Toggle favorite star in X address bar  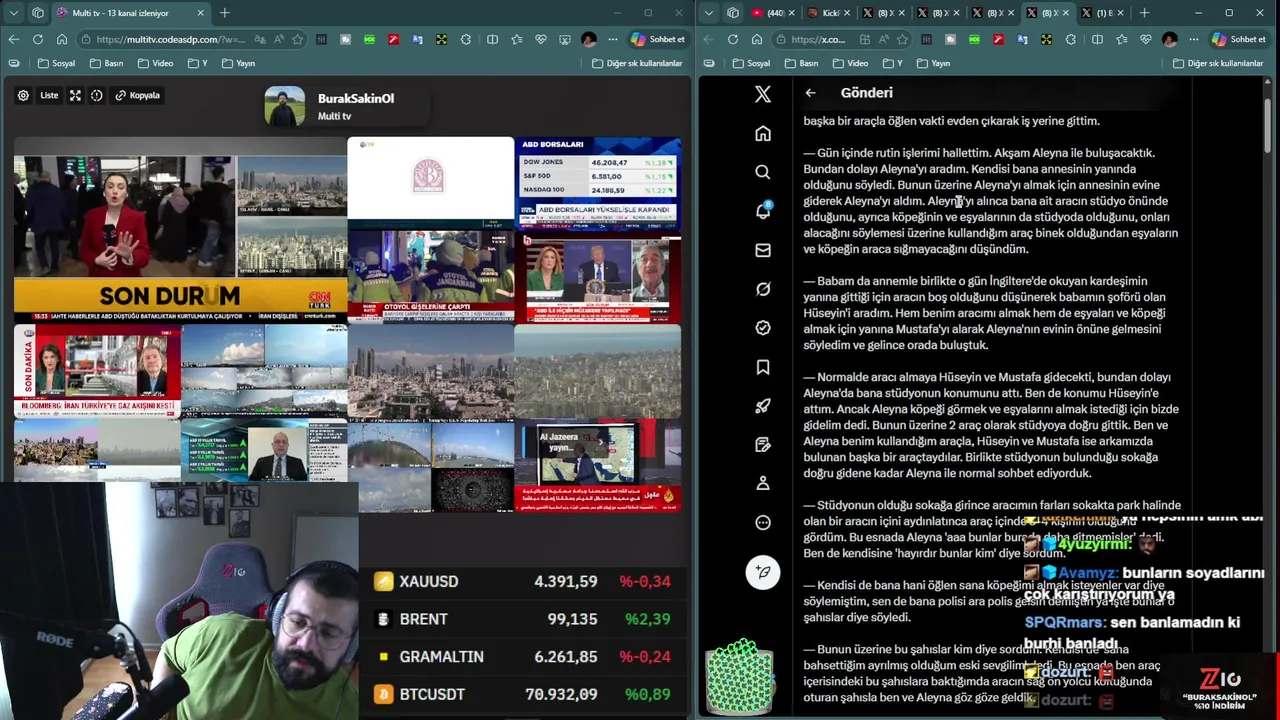pyautogui.click(x=903, y=39)
